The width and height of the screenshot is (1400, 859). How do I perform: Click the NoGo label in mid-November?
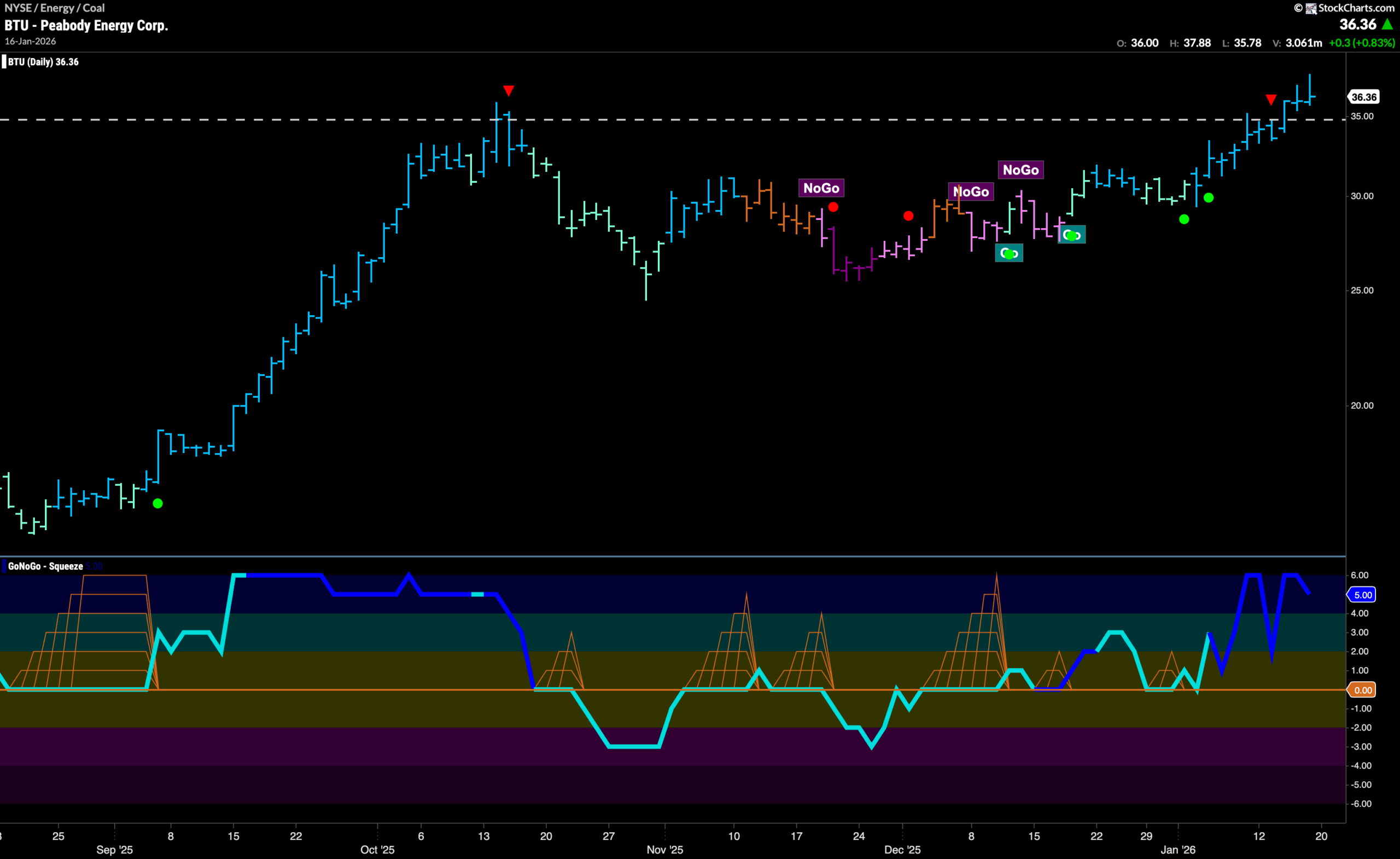click(821, 188)
